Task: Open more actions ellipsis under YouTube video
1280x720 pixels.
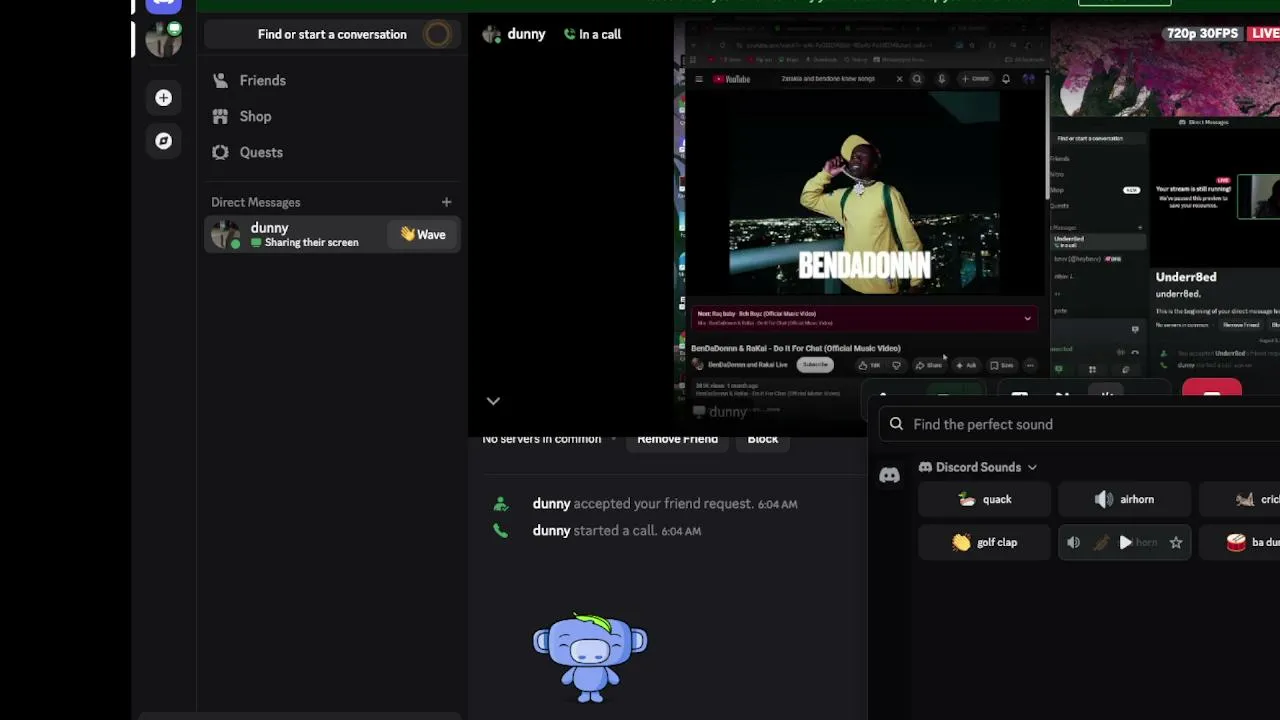Action: point(1030,365)
